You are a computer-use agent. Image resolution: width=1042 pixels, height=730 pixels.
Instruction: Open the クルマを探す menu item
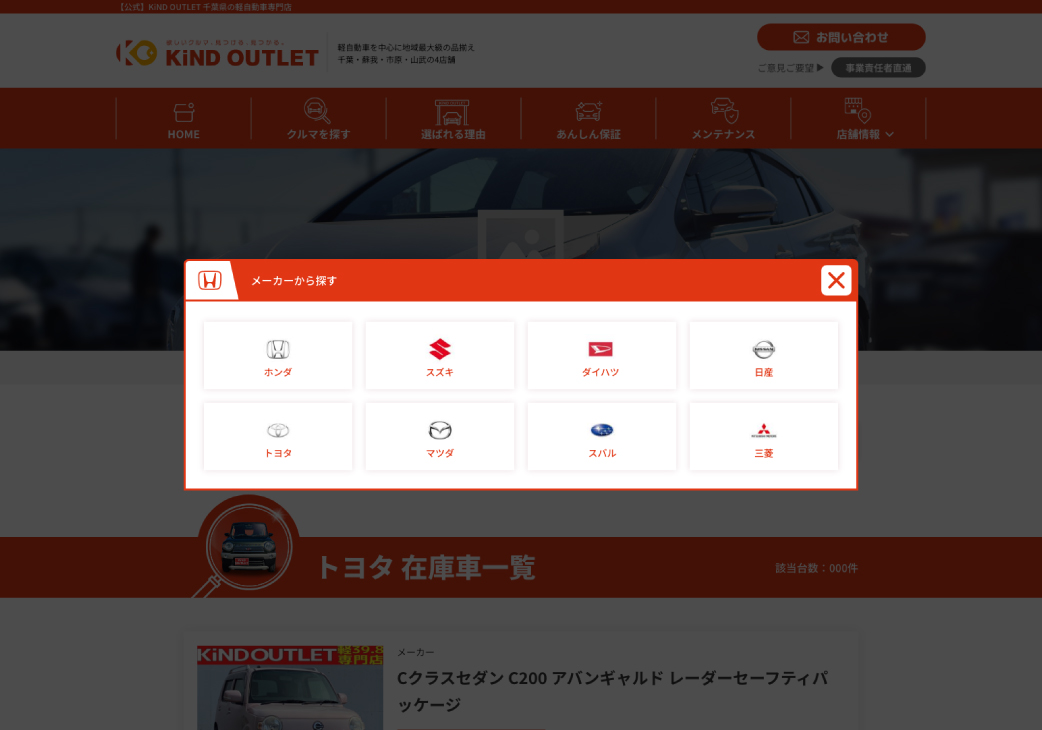(x=318, y=119)
